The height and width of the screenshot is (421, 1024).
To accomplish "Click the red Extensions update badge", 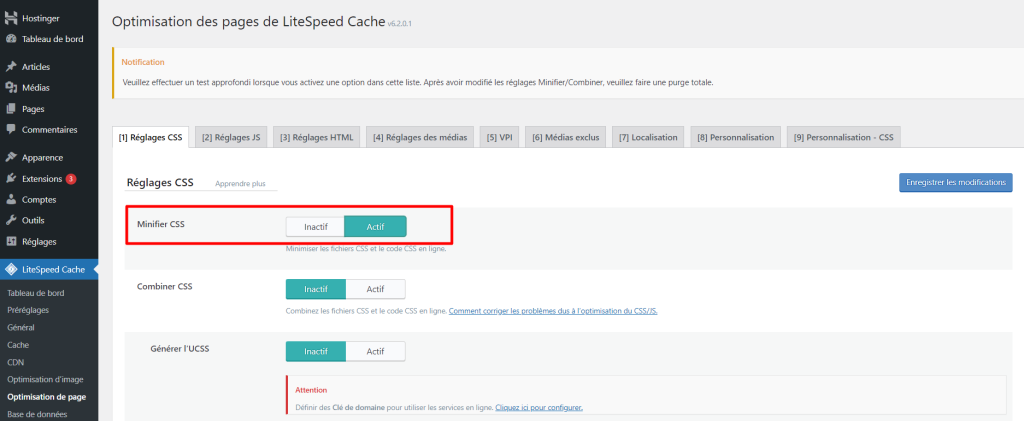I will click(x=71, y=179).
